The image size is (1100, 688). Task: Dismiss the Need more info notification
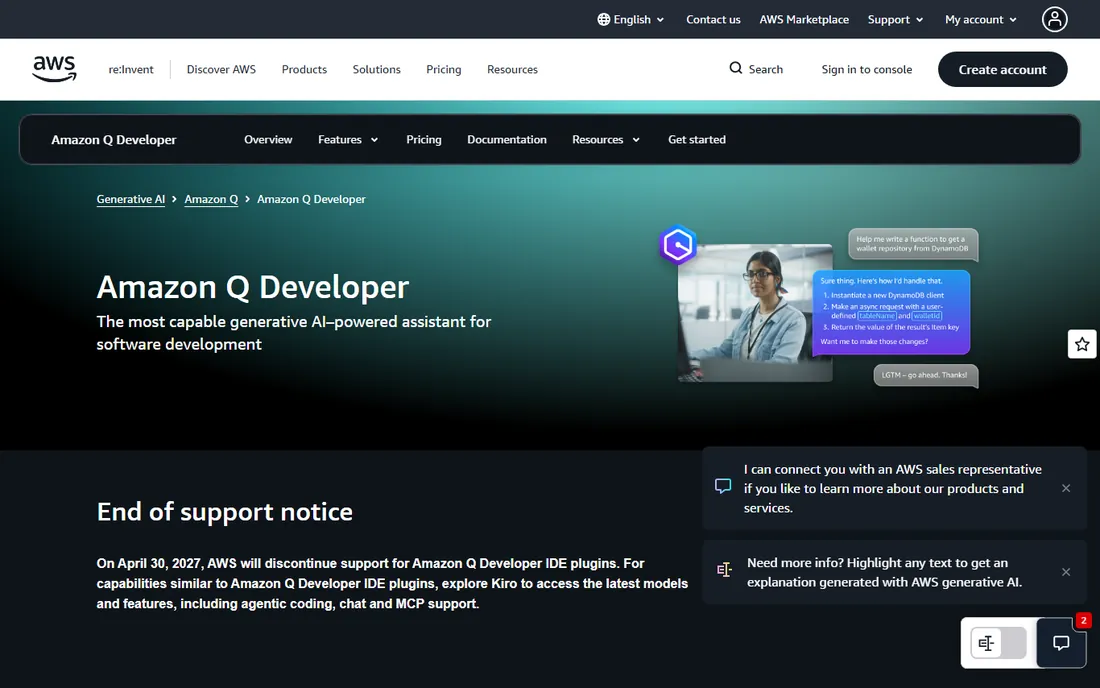coord(1066,572)
